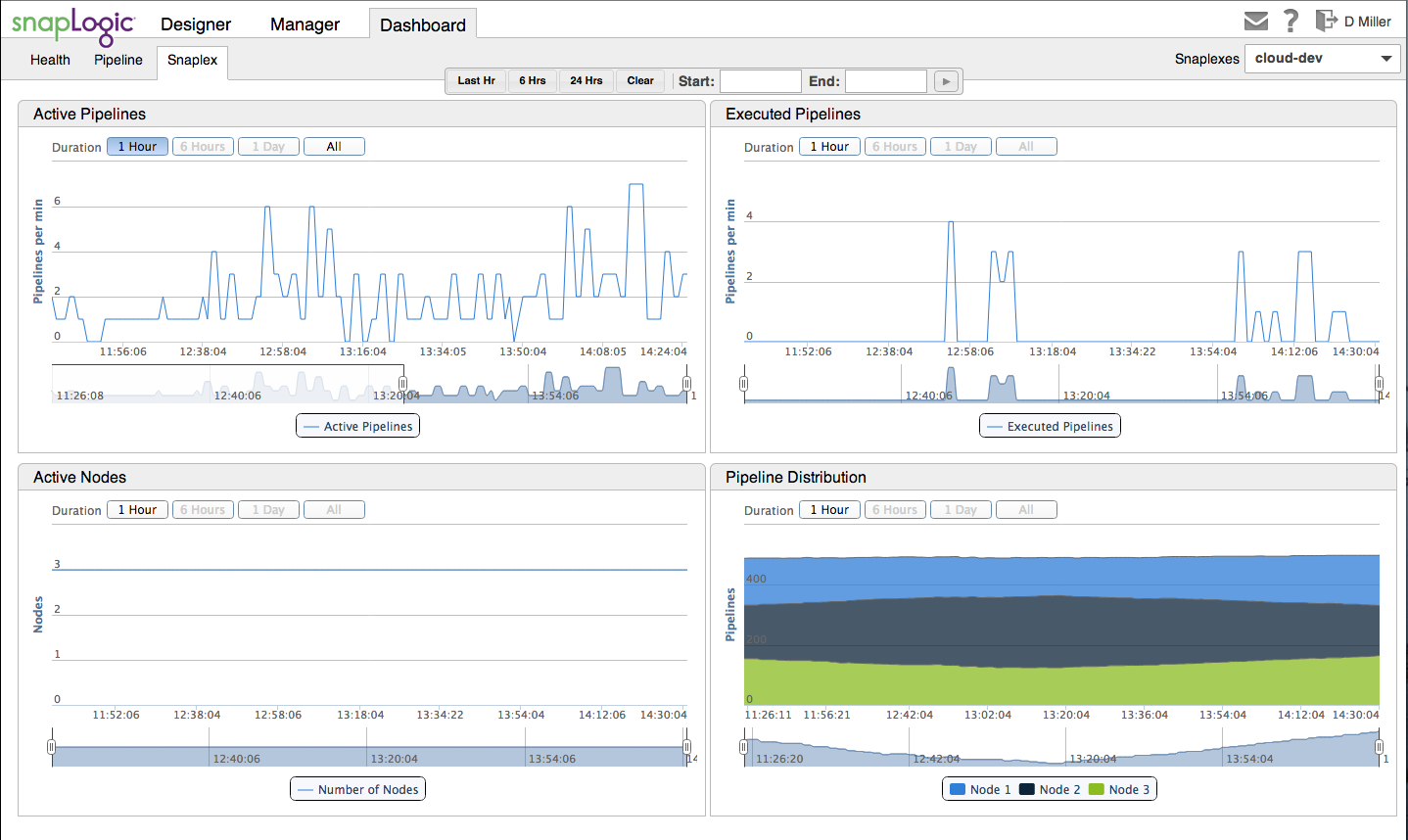
Task: Open the Manager tab
Action: [305, 24]
